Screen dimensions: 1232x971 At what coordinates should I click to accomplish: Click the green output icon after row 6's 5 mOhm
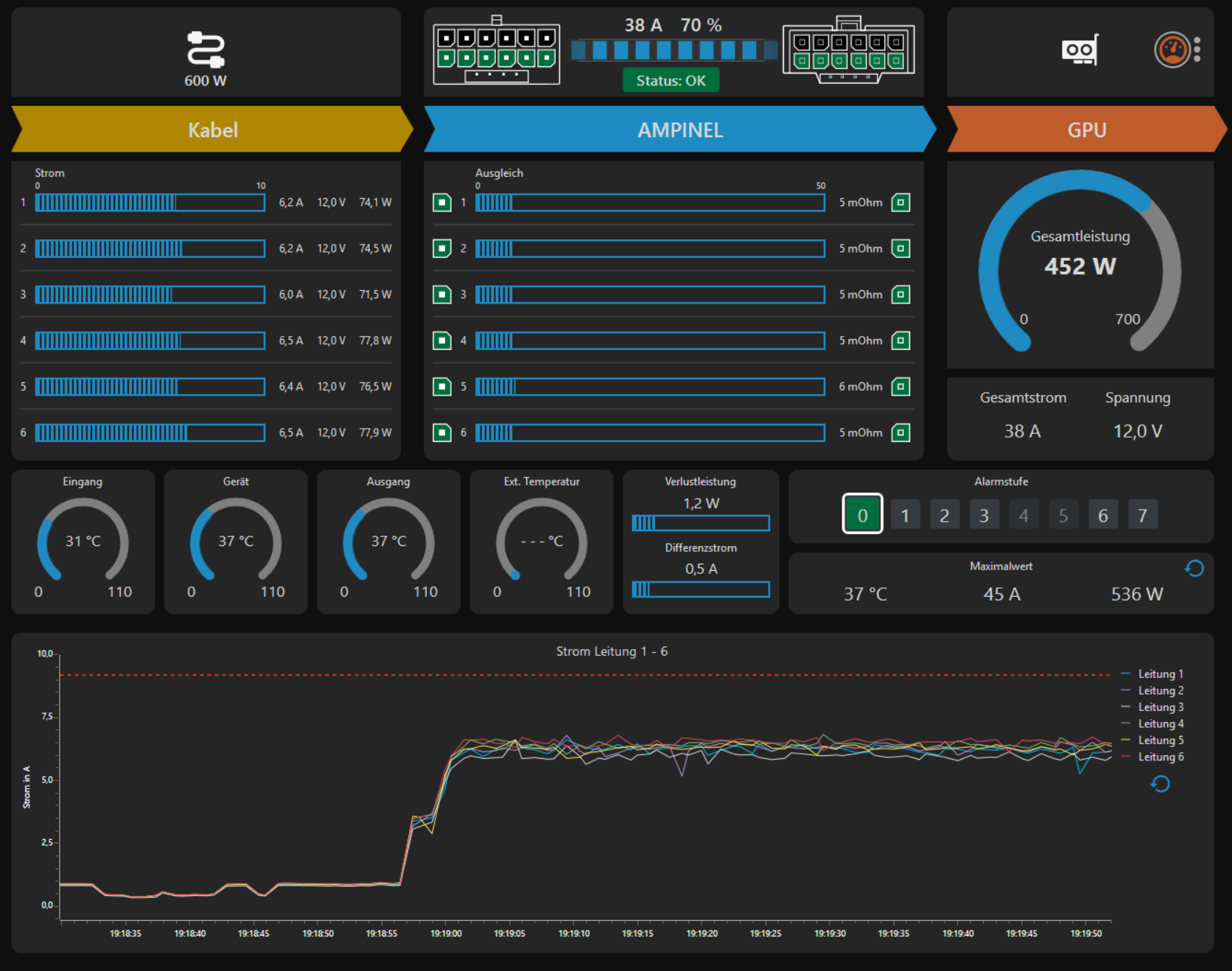[x=900, y=432]
